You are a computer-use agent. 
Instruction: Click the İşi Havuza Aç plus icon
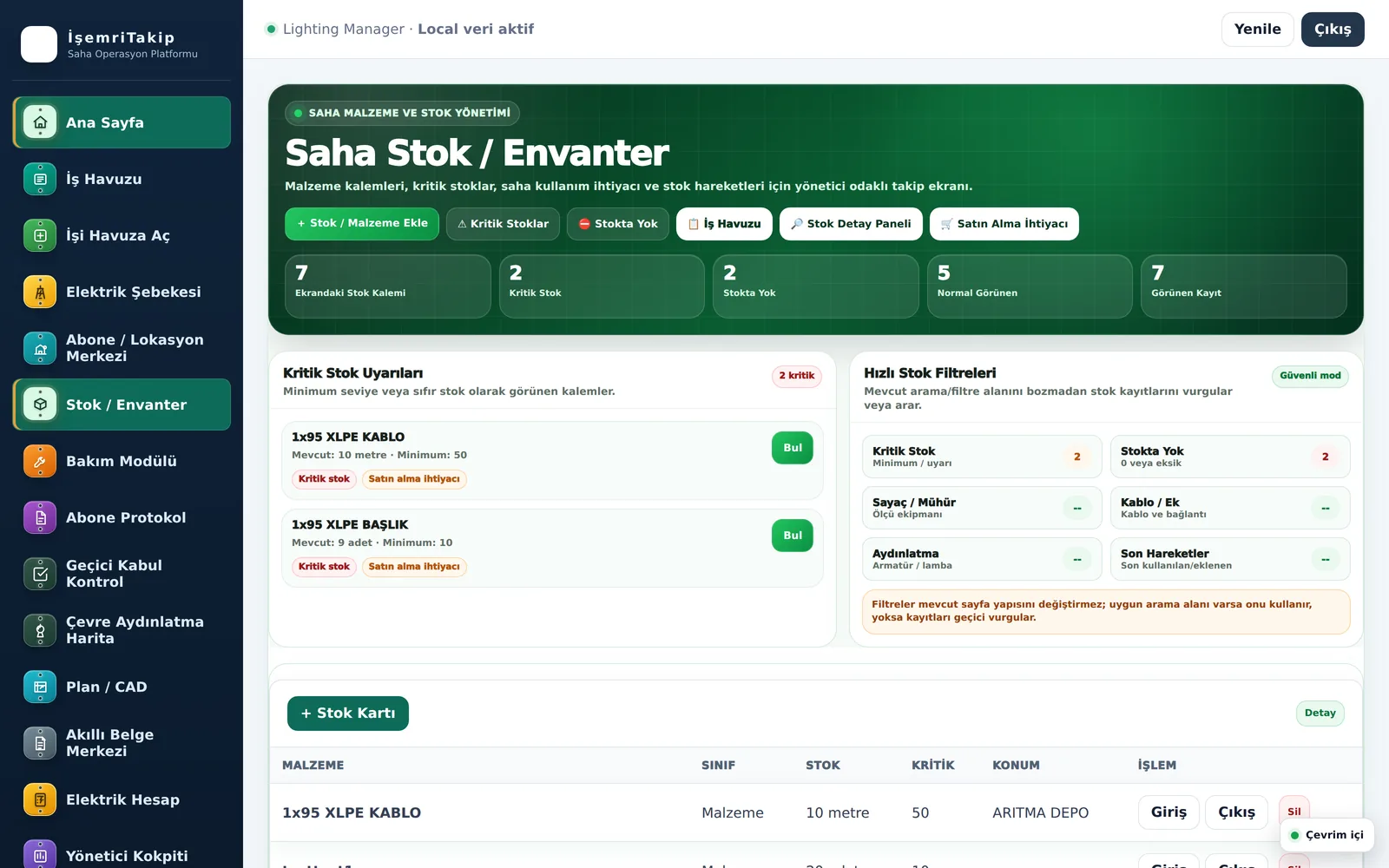point(40,235)
